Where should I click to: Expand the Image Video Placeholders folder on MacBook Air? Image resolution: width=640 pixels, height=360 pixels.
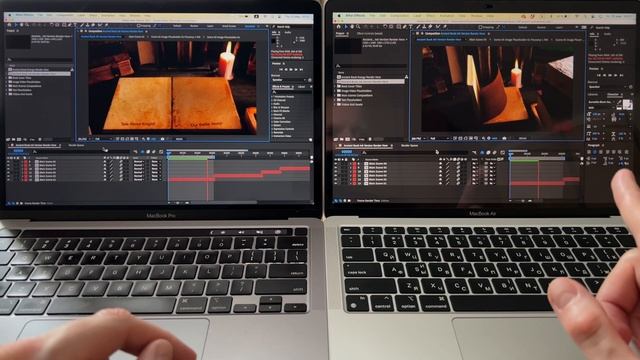tap(336, 91)
